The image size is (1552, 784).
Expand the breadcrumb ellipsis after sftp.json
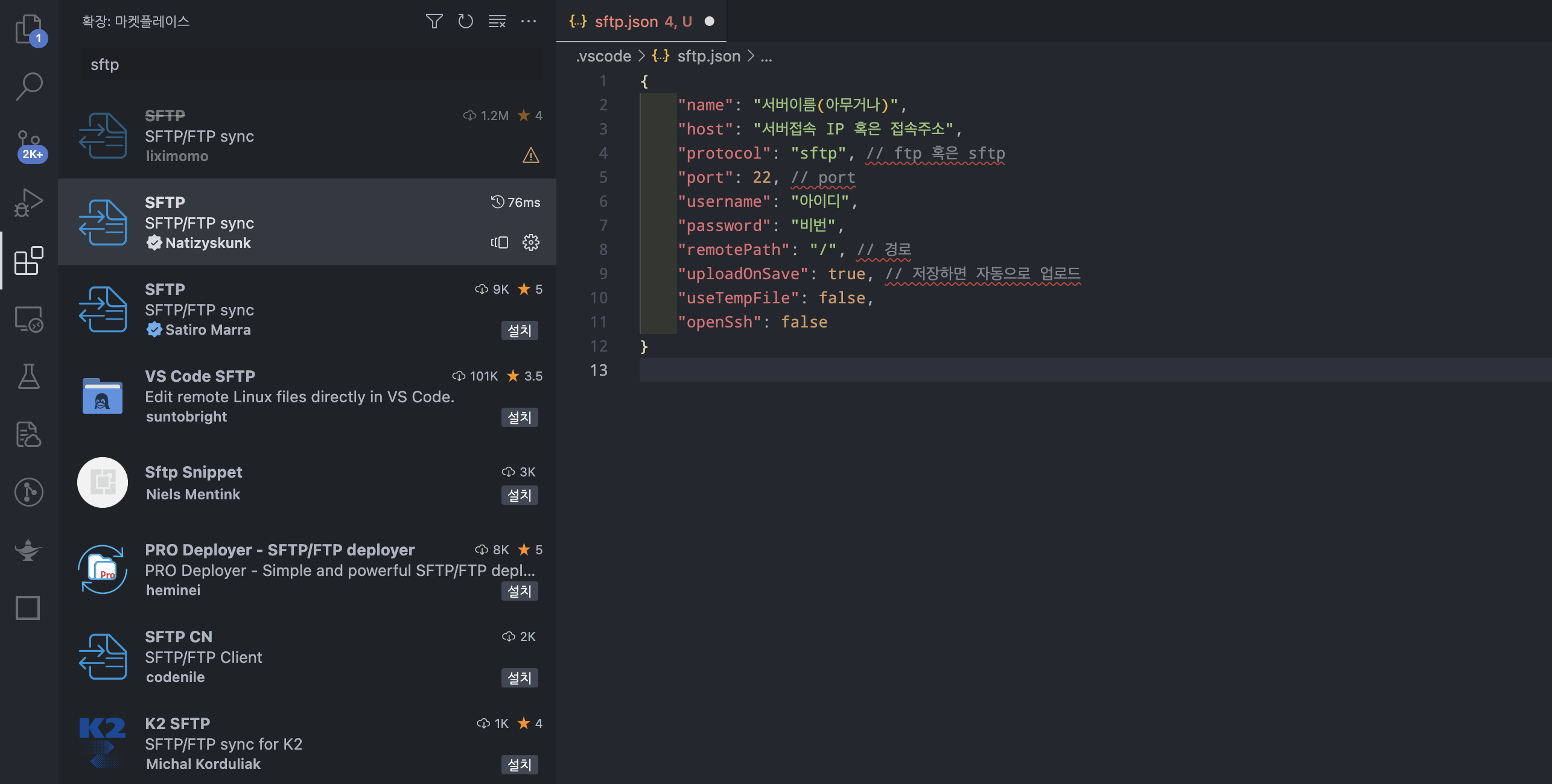(766, 57)
